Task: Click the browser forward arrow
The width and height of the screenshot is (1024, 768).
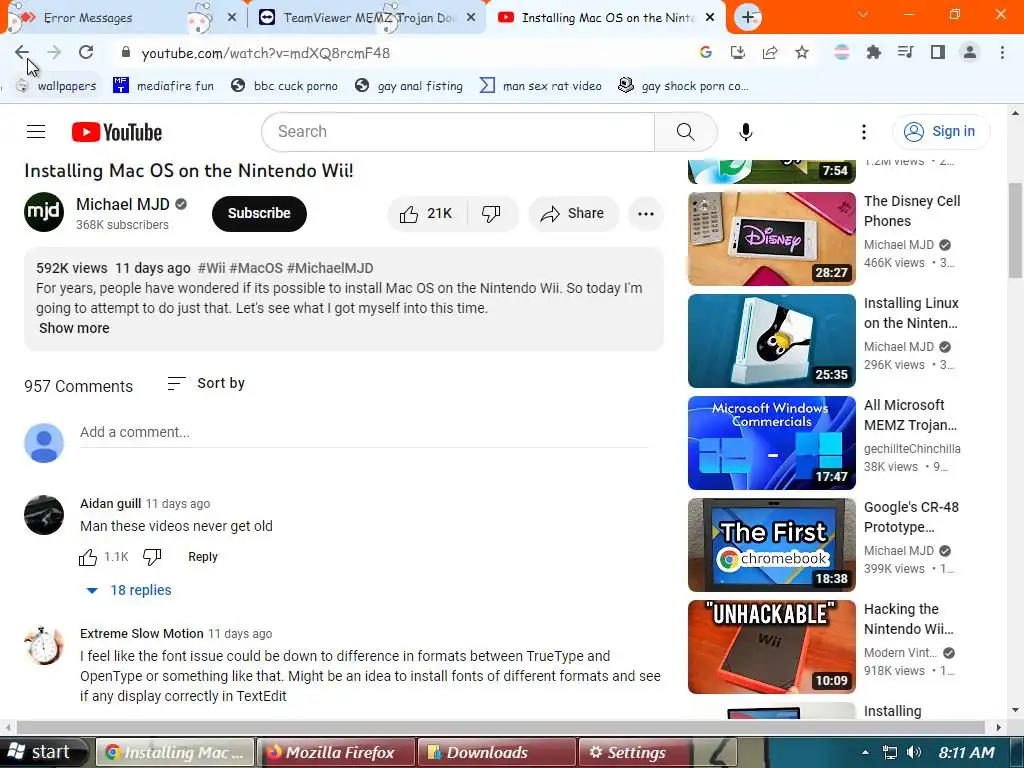Action: tap(54, 52)
